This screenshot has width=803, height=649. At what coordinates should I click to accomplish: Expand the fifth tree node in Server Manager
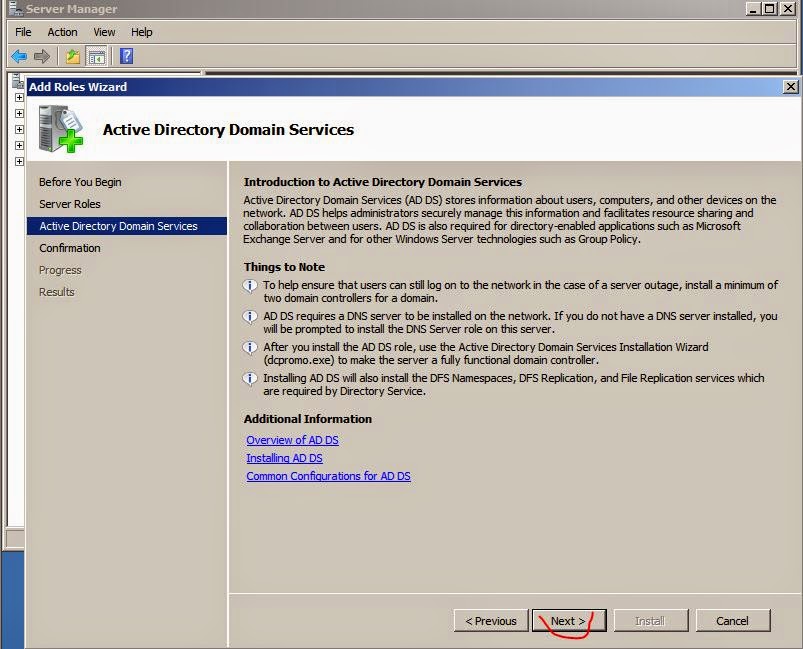19,161
